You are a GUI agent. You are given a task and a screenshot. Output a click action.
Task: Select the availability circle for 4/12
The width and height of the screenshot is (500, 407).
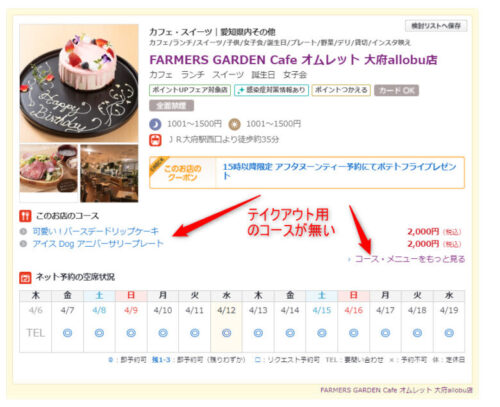pyautogui.click(x=226, y=333)
